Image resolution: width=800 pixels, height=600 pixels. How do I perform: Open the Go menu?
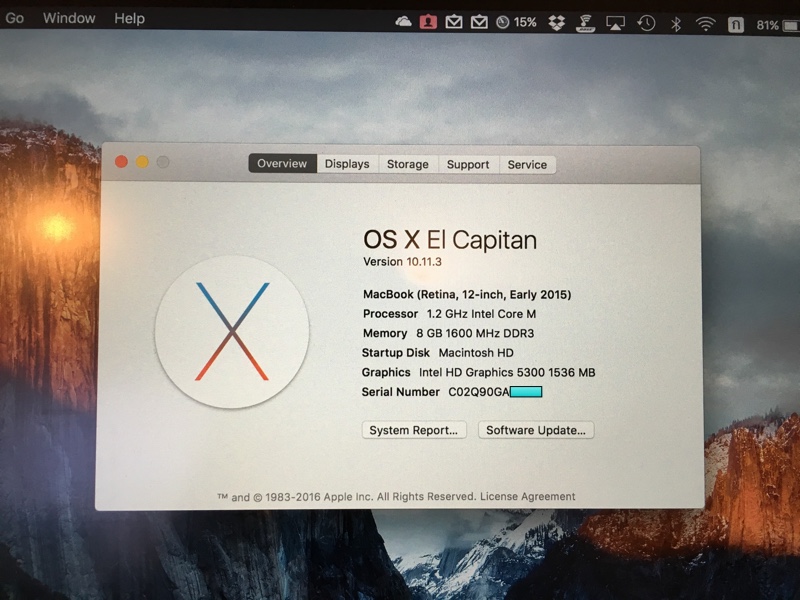tap(14, 18)
